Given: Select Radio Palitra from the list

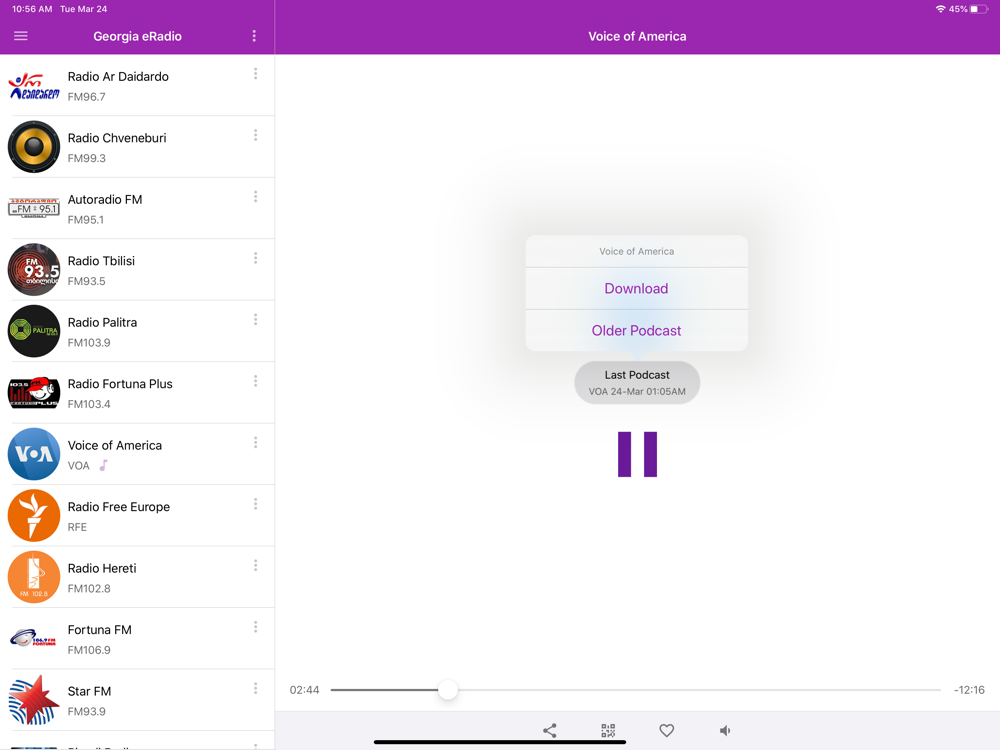Looking at the screenshot, I should (137, 331).
